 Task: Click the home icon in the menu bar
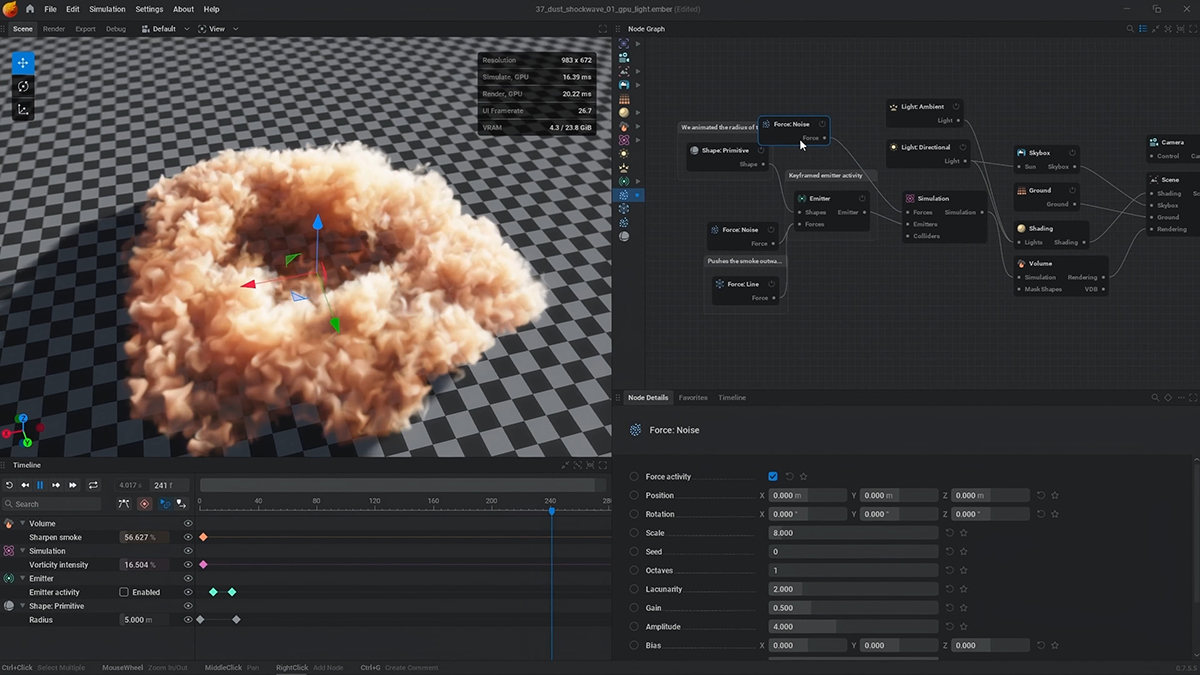[x=29, y=9]
